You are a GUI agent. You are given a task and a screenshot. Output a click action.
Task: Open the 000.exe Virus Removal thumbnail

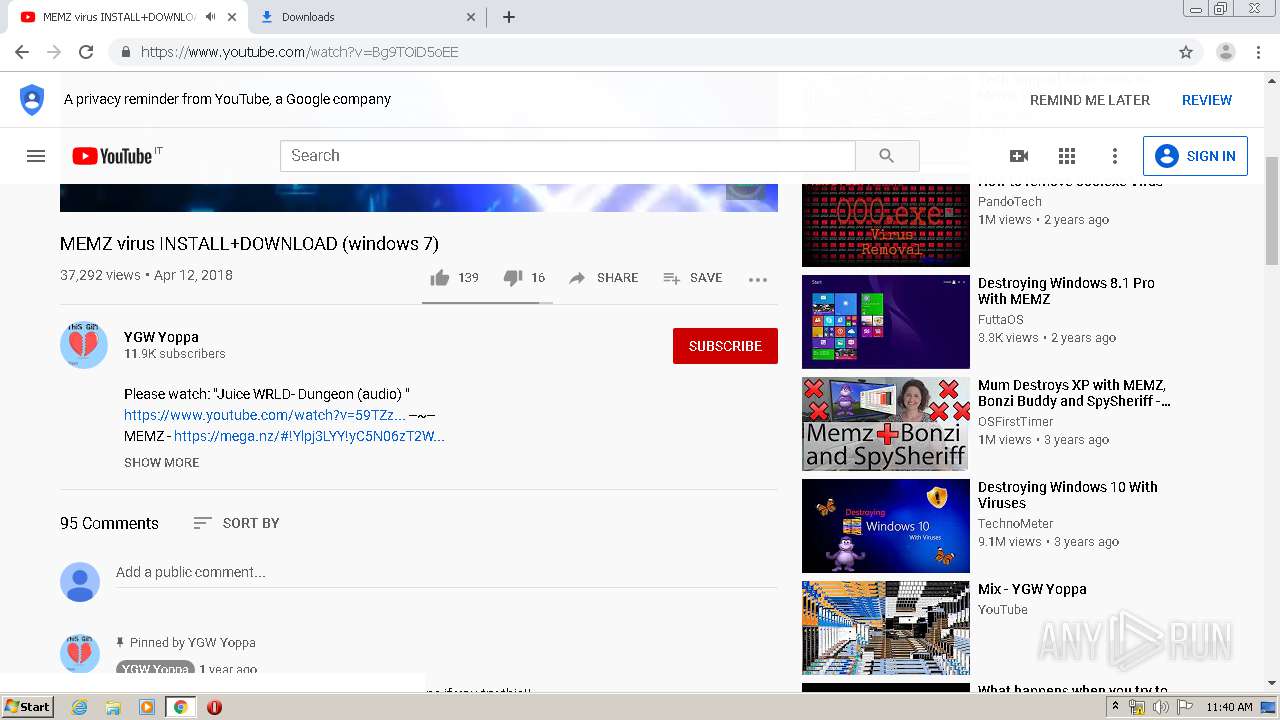(886, 225)
